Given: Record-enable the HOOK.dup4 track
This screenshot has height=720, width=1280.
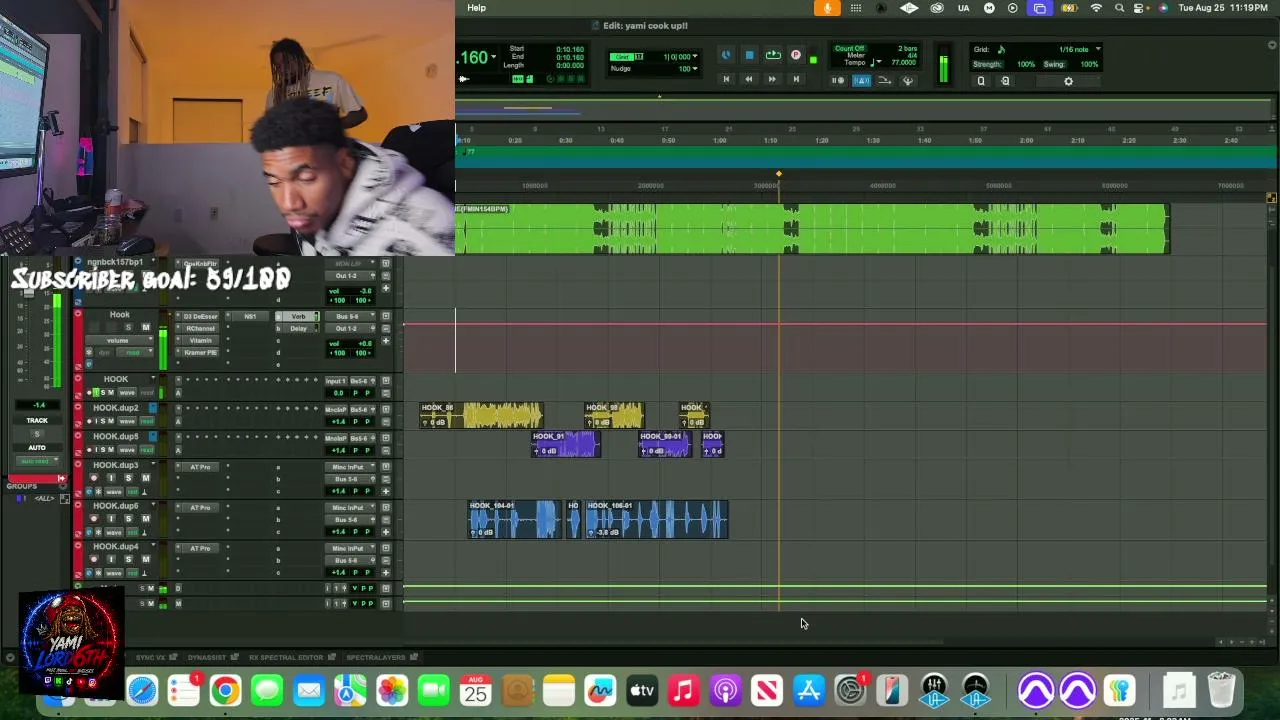Looking at the screenshot, I should click(x=94, y=560).
